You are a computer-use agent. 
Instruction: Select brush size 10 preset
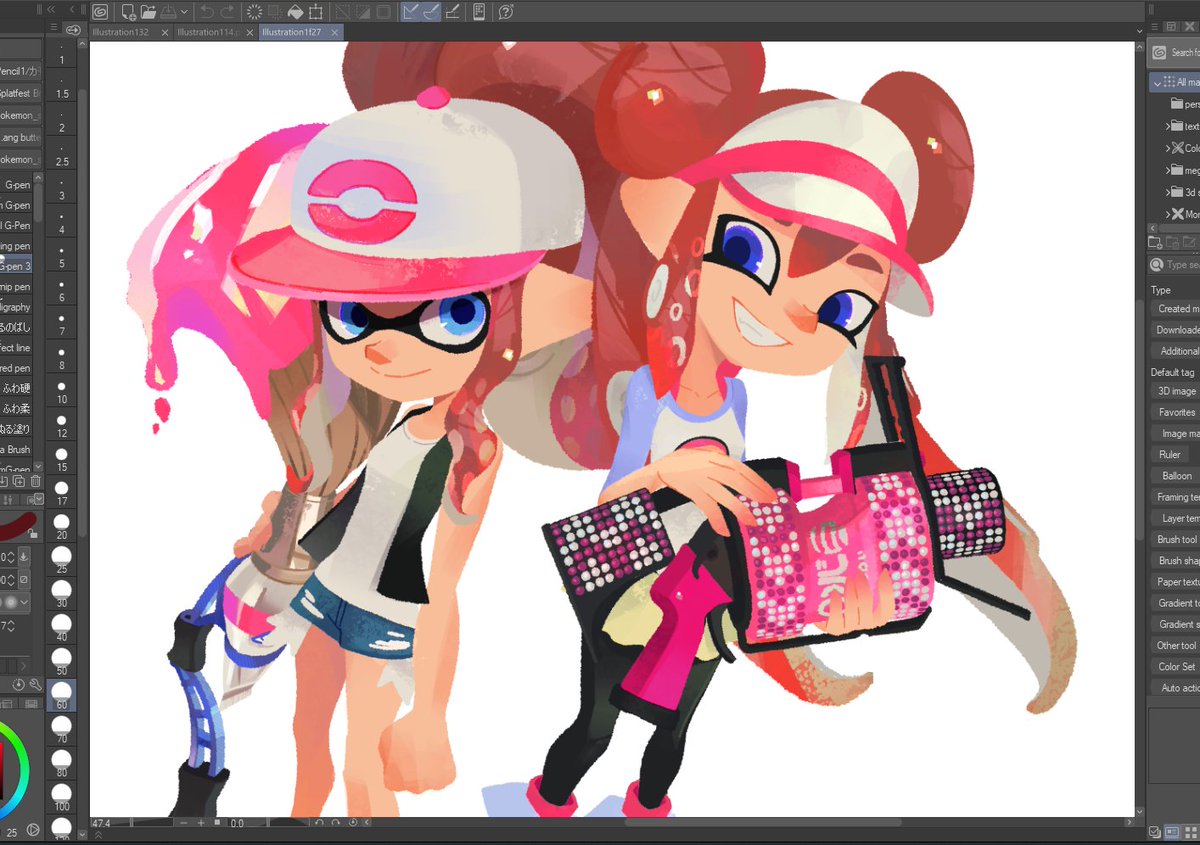62,392
